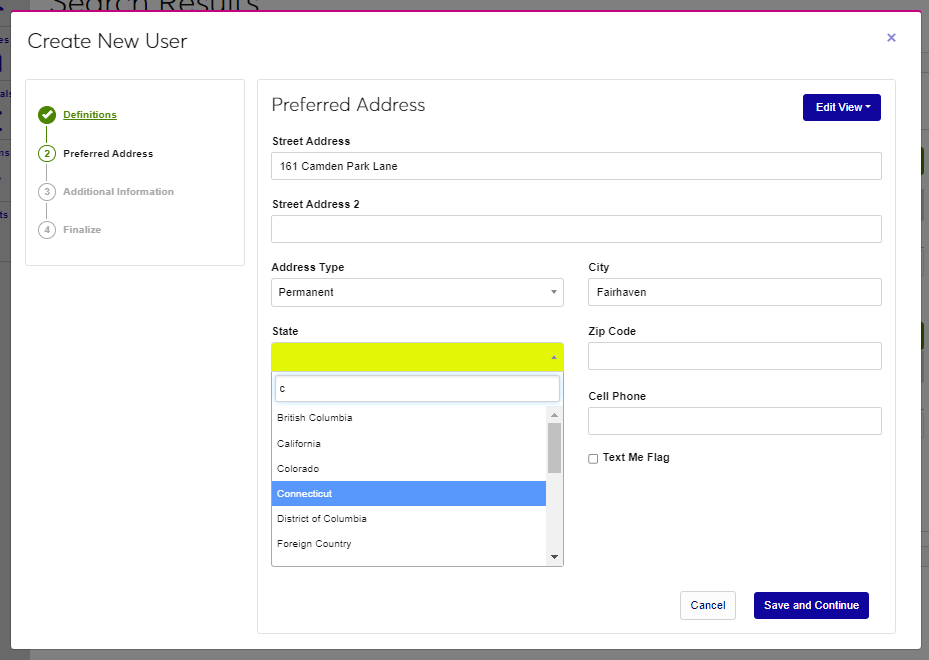The image size is (929, 660).
Task: Choose California in the state list
Action: [408, 443]
